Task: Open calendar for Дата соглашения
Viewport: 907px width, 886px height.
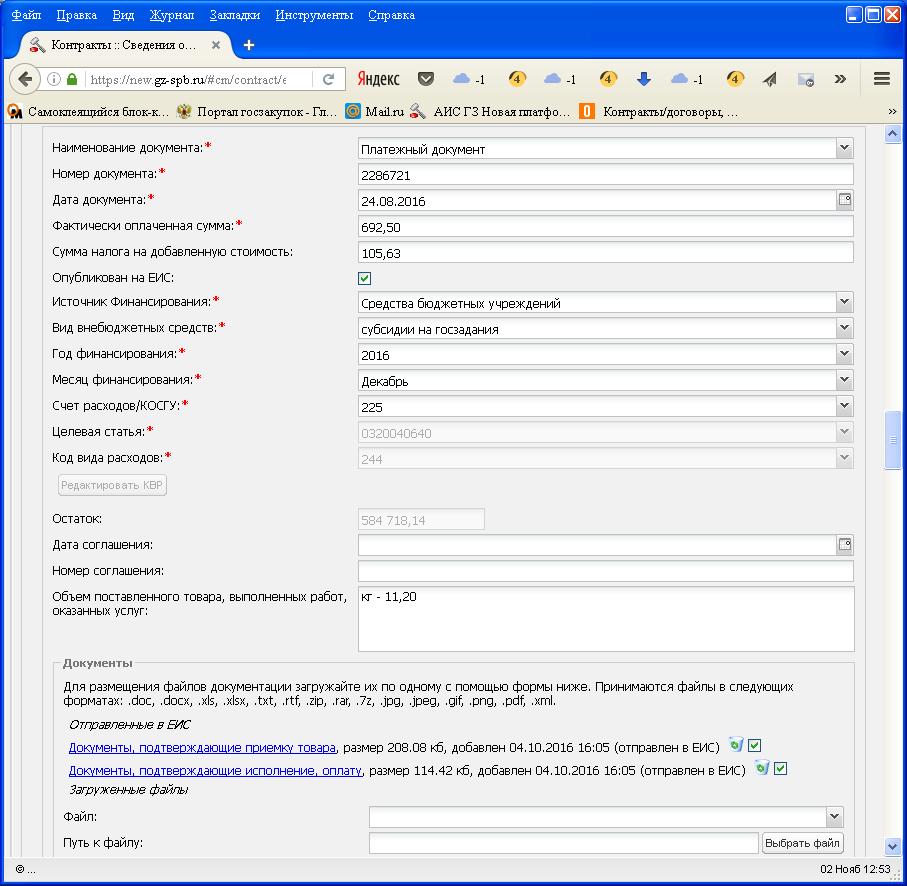Action: [x=845, y=544]
